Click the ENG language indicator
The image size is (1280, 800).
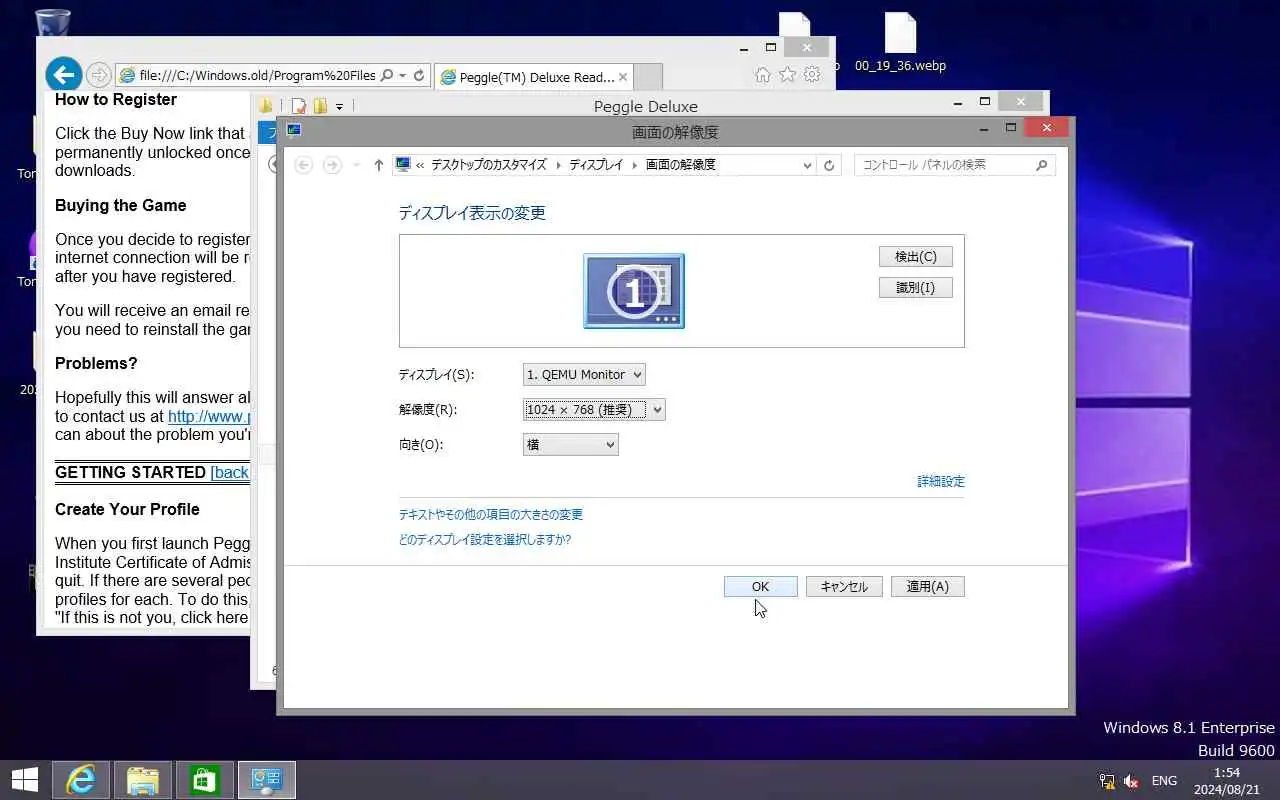click(1164, 781)
